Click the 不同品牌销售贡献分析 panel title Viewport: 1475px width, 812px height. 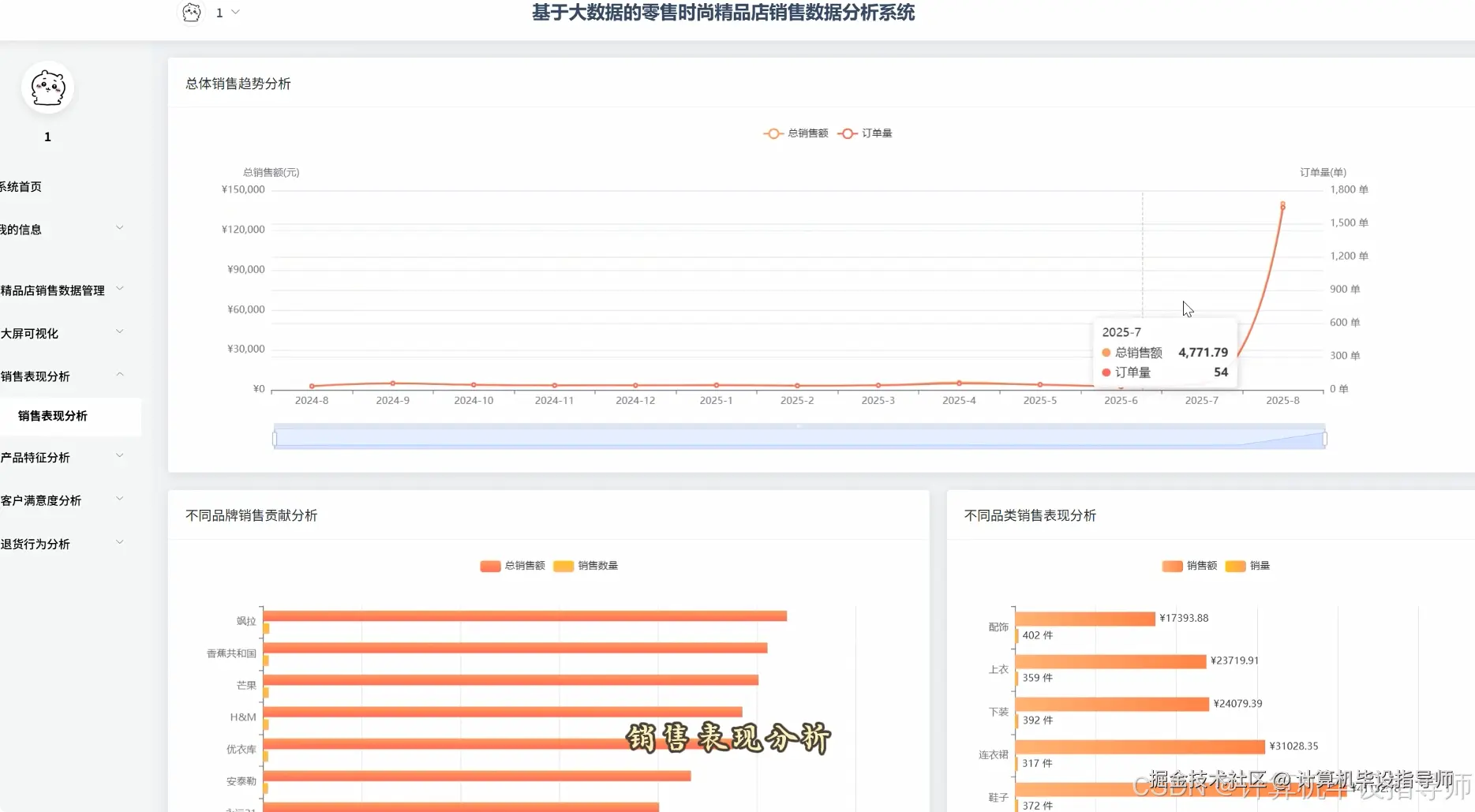click(252, 515)
